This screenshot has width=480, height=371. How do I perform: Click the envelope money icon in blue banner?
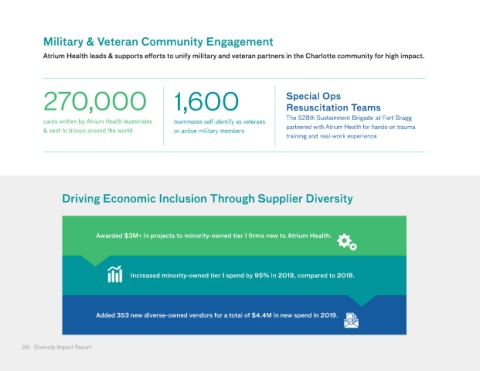351,320
